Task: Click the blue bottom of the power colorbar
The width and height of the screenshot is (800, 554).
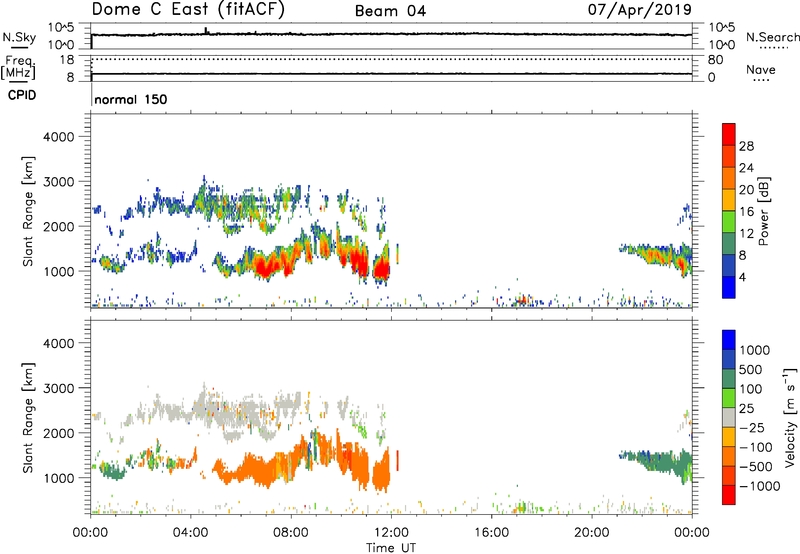Action: click(729, 287)
